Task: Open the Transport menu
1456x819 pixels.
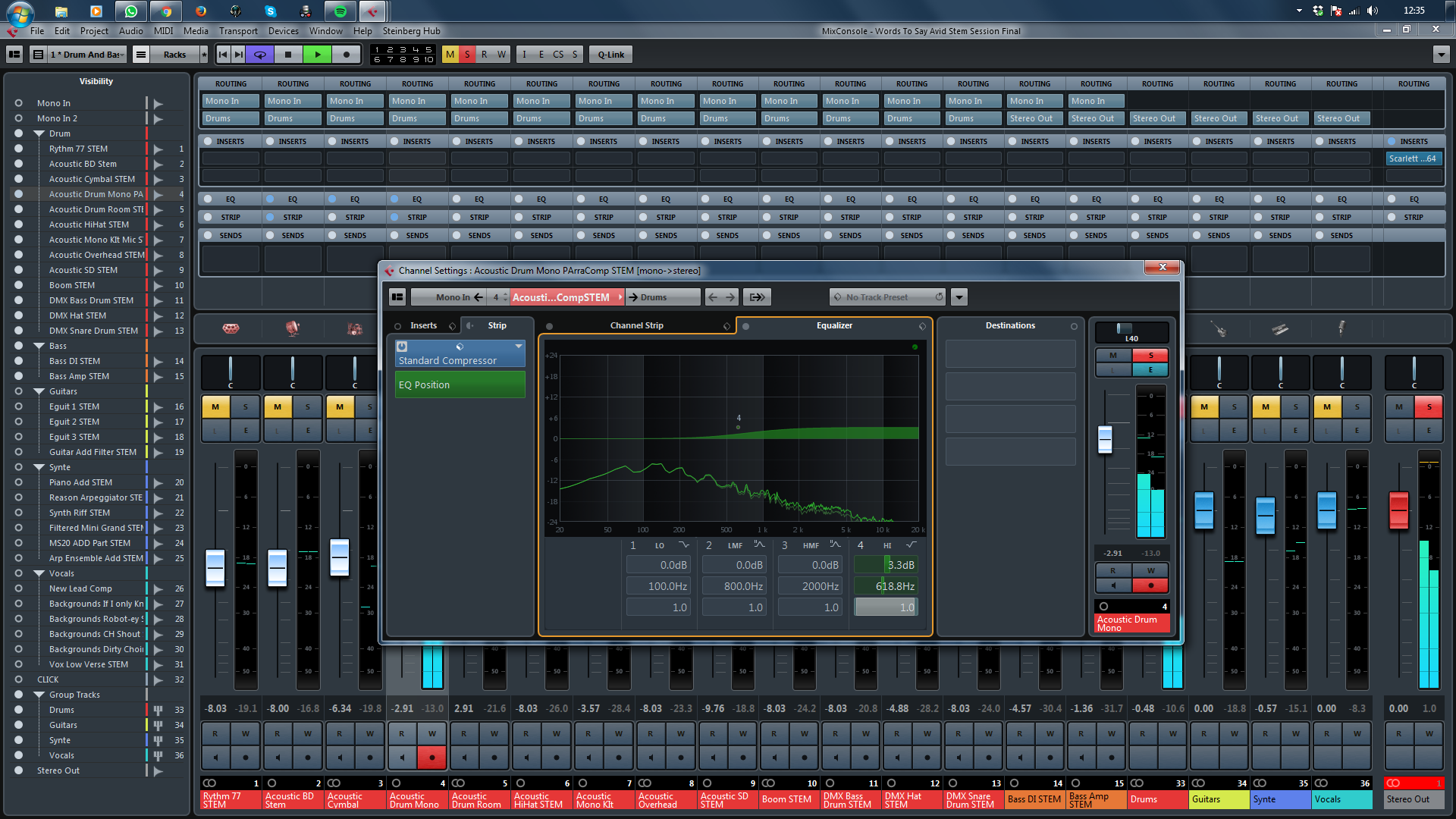Action: [x=238, y=31]
